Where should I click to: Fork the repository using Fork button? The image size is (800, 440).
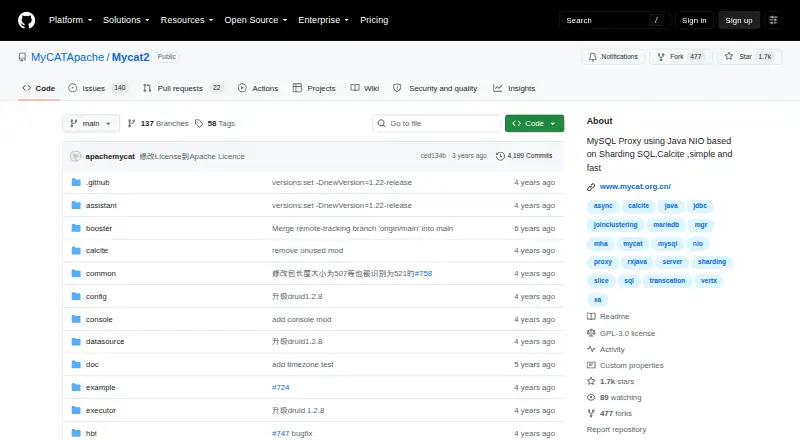tap(681, 57)
